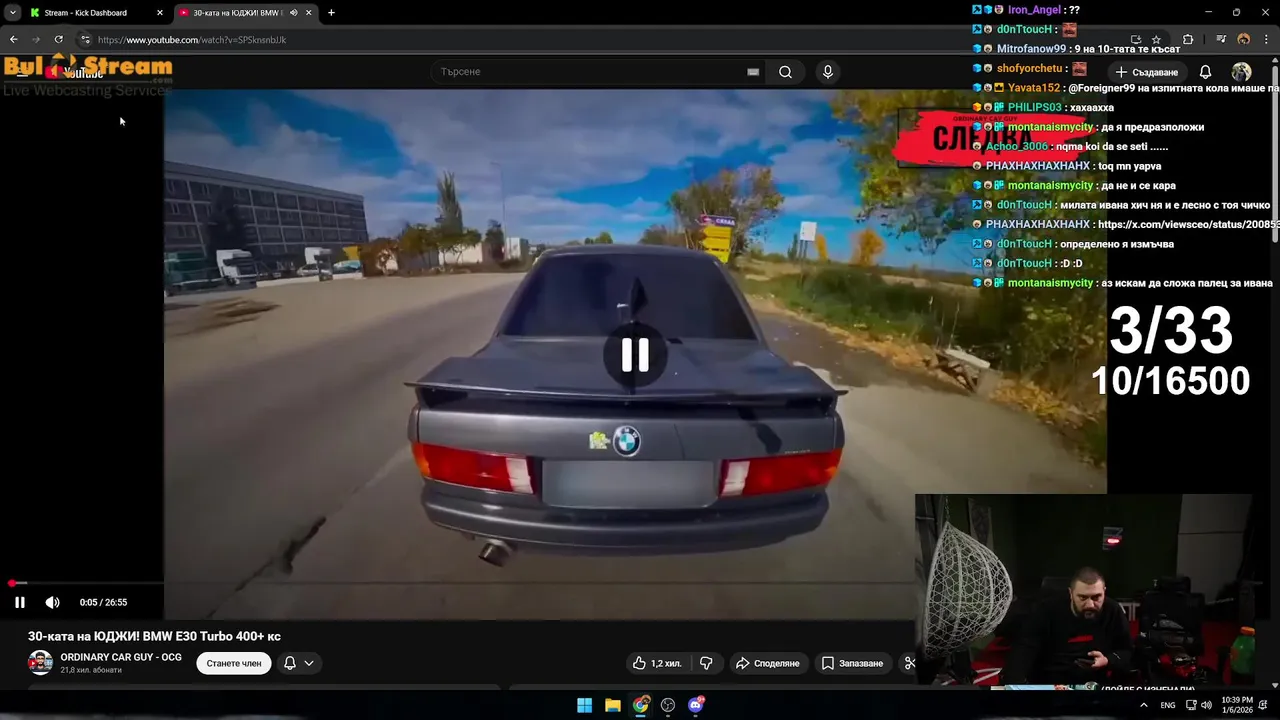The image size is (1280, 720).
Task: Click the Станете член button
Action: coord(234,663)
